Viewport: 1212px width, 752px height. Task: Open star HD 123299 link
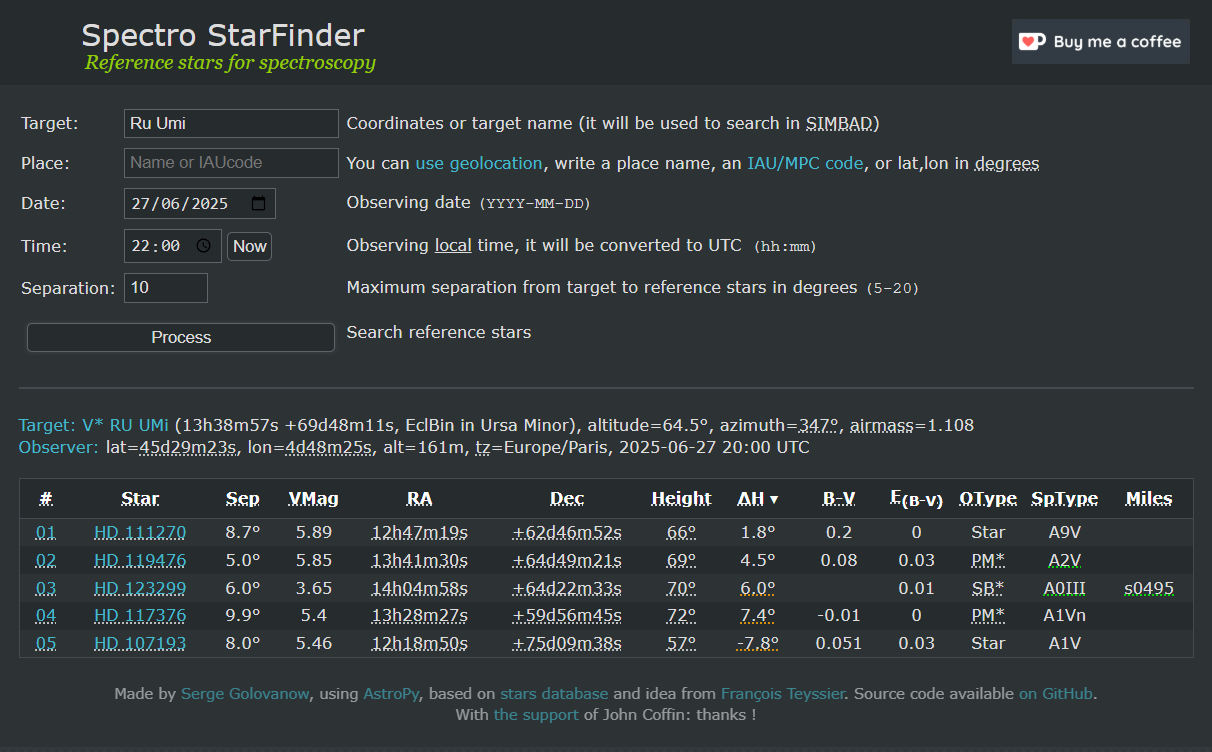(140, 588)
